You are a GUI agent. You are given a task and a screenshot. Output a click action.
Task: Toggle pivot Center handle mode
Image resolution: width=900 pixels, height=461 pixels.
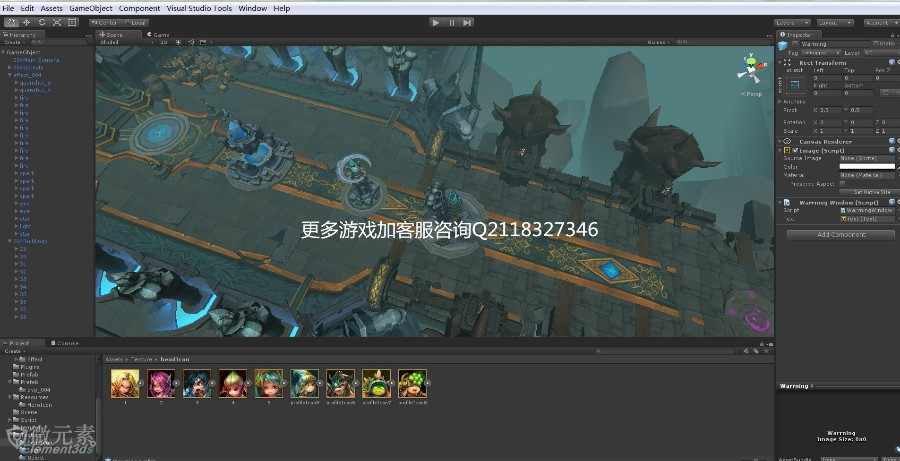pos(104,22)
